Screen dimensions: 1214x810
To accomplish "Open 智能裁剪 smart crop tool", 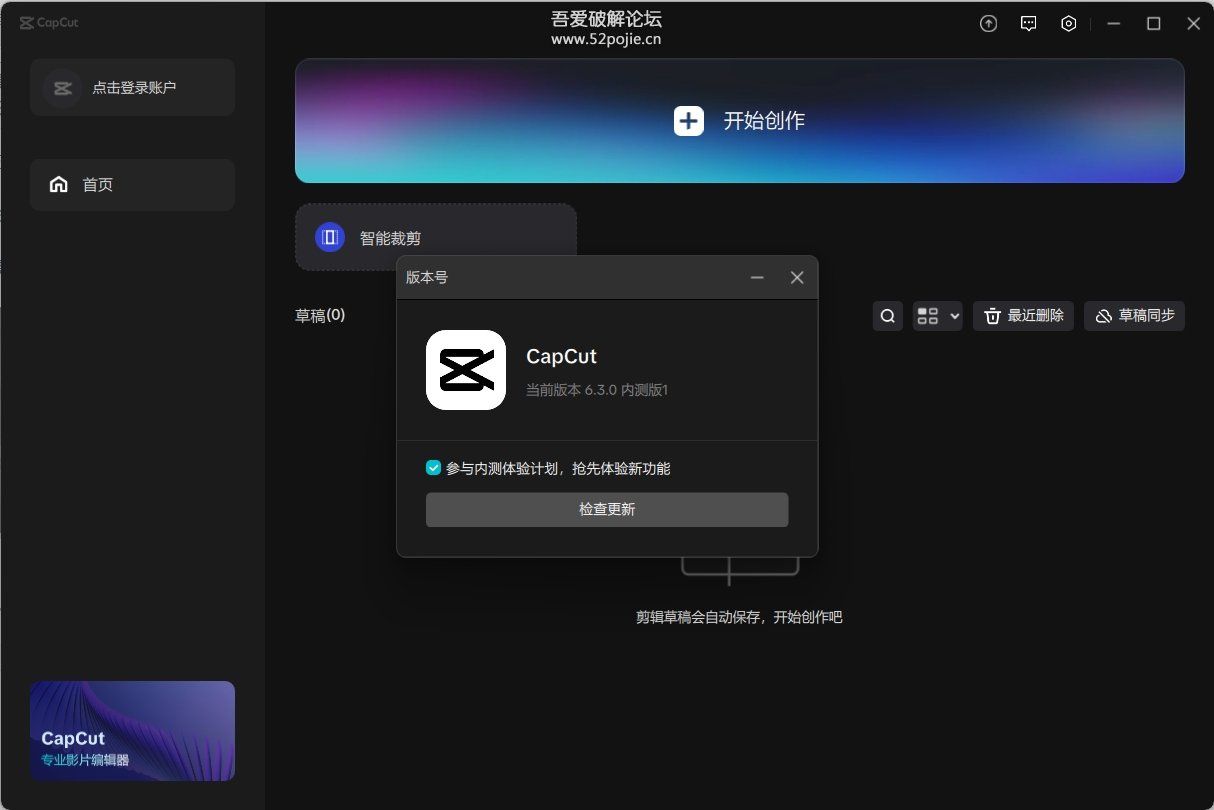I will [436, 237].
